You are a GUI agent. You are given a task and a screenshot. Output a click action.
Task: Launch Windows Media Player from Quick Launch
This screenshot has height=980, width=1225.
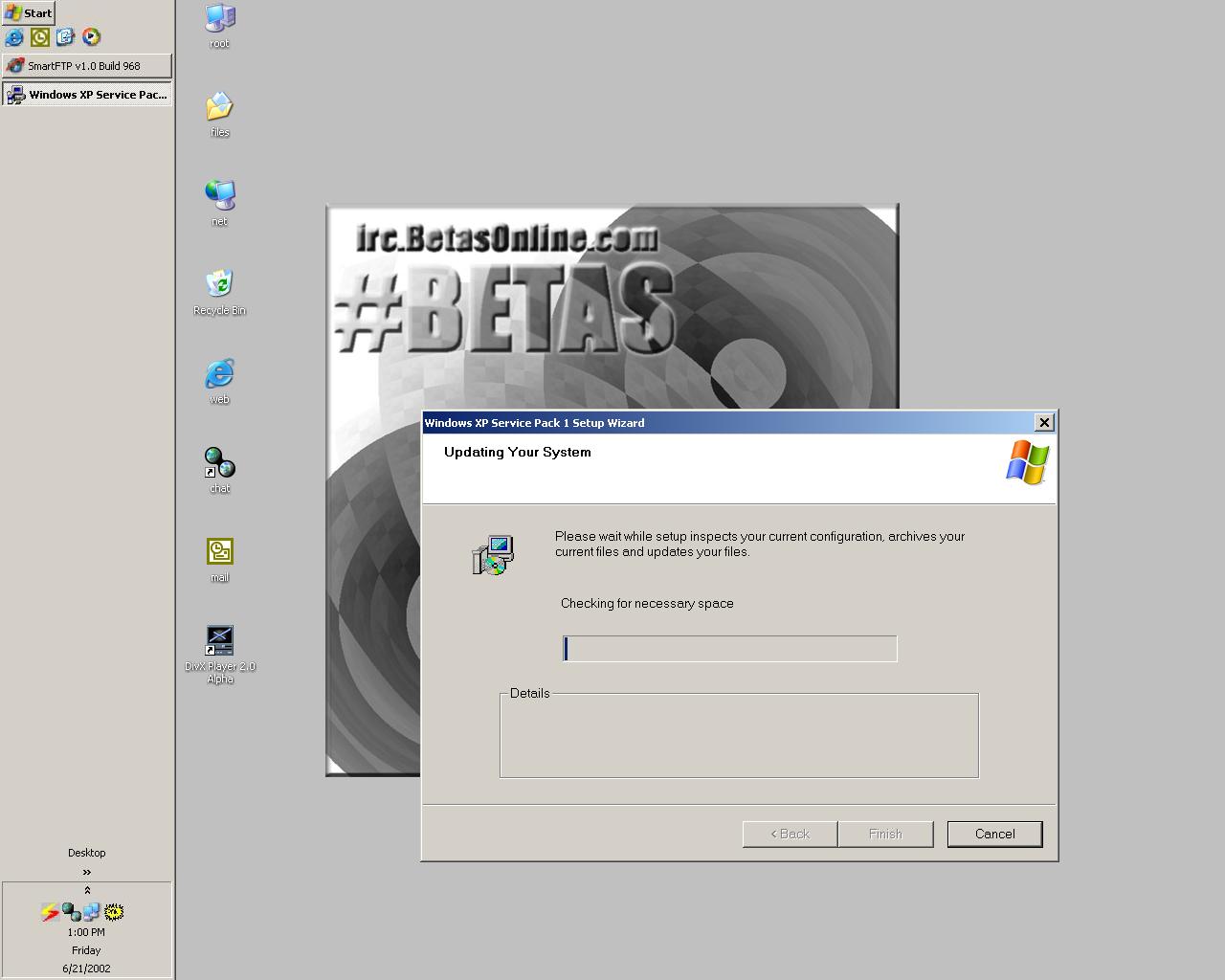(91, 37)
